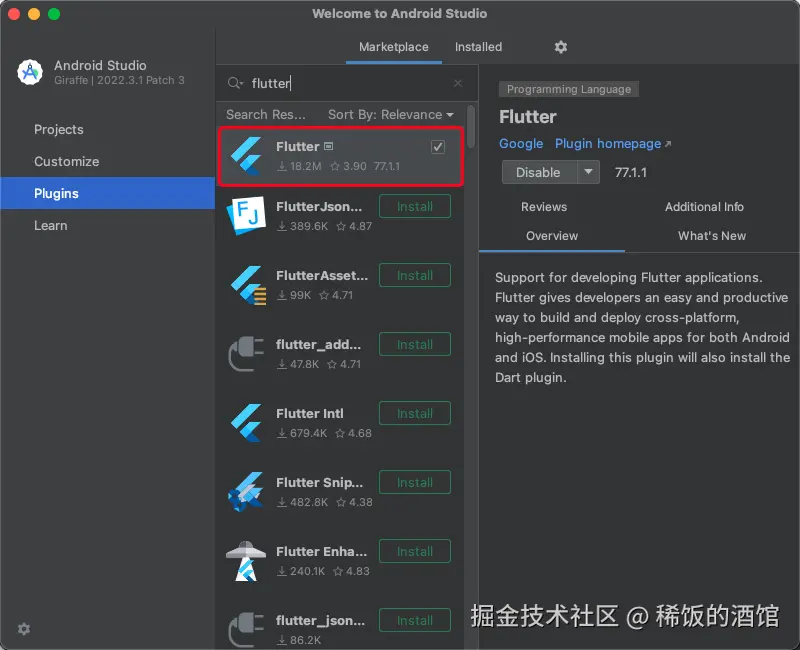800x650 pixels.
Task: Open plugin settings gear next to Installed
Action: pyautogui.click(x=561, y=47)
